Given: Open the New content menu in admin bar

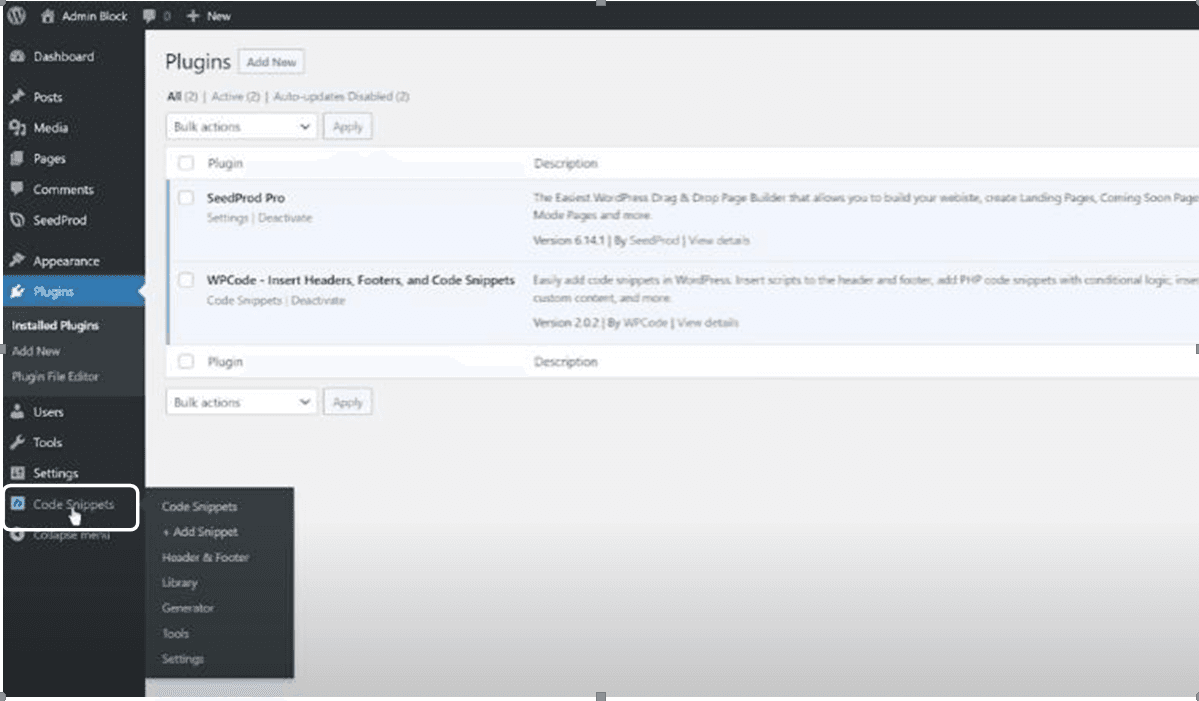Looking at the screenshot, I should tap(209, 16).
